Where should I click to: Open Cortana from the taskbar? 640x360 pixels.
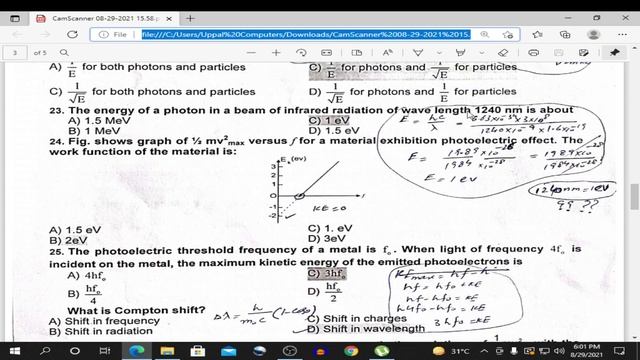tap(75, 351)
